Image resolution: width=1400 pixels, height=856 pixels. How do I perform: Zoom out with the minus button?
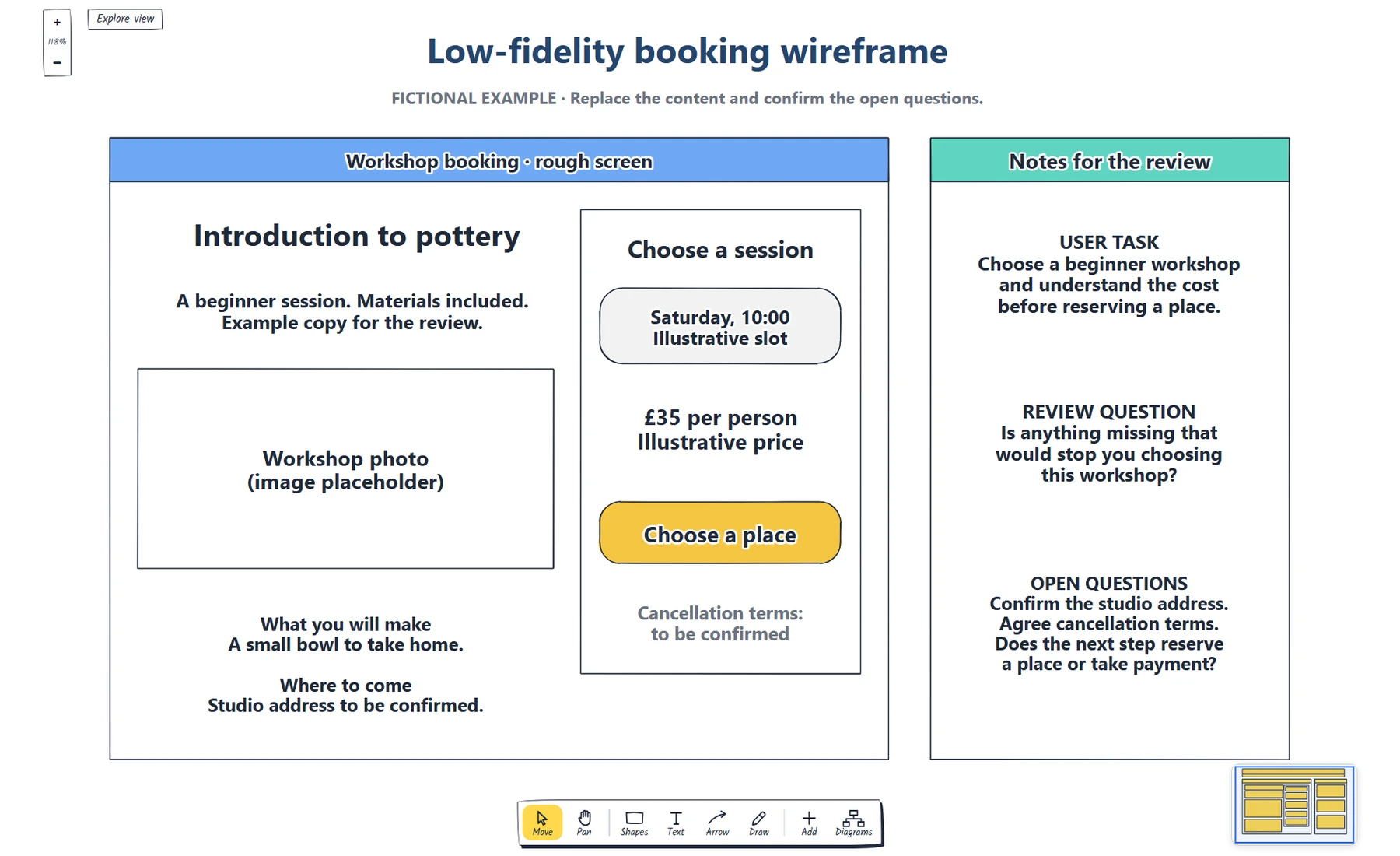(57, 62)
